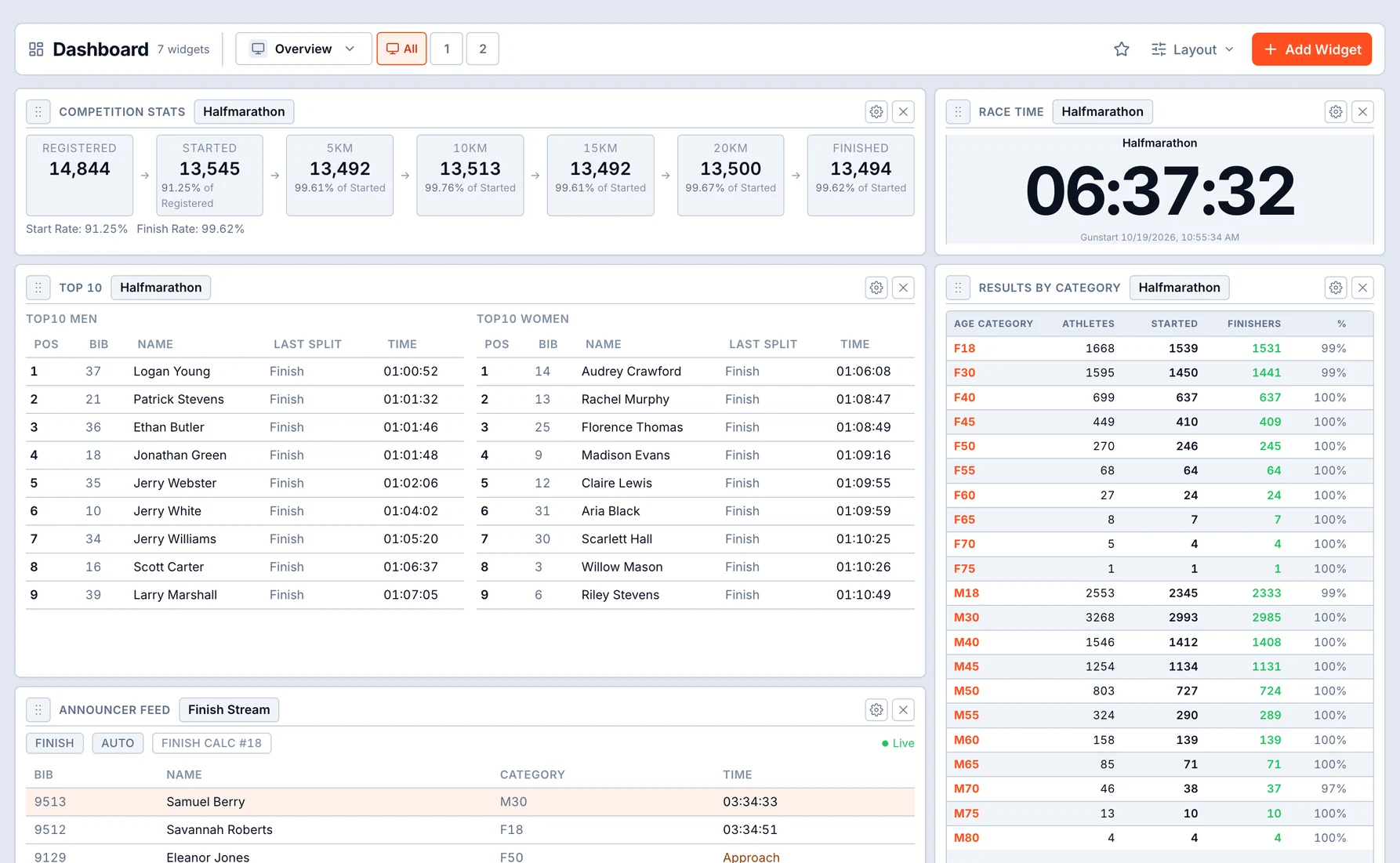Click the Finish Stream tag
The height and width of the screenshot is (863, 1400).
click(229, 709)
